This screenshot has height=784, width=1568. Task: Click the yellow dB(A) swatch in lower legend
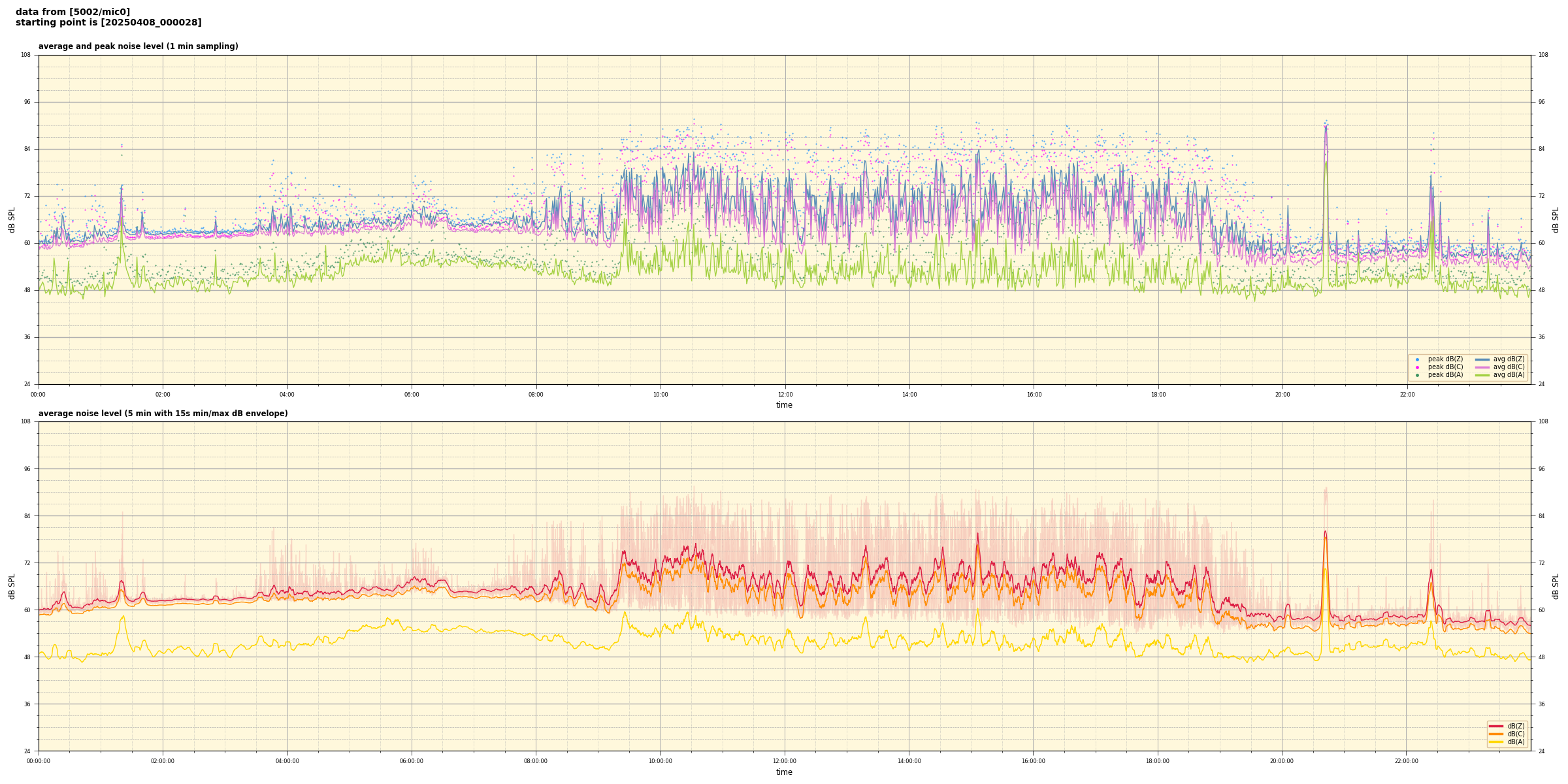(x=1495, y=742)
